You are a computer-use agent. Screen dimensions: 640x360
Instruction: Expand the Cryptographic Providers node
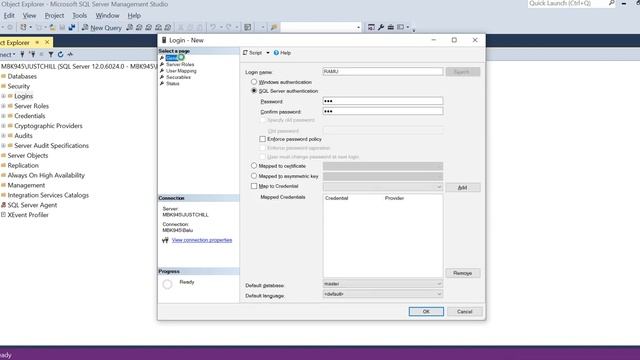pyautogui.click(x=3, y=126)
